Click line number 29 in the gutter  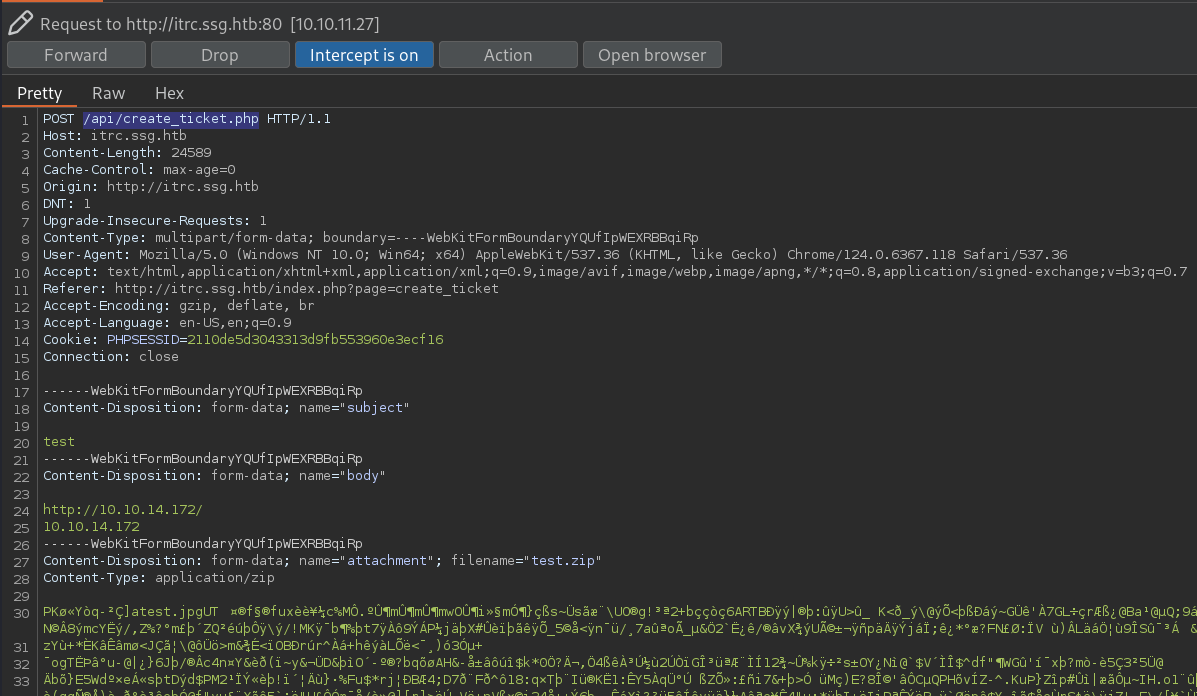(21, 597)
